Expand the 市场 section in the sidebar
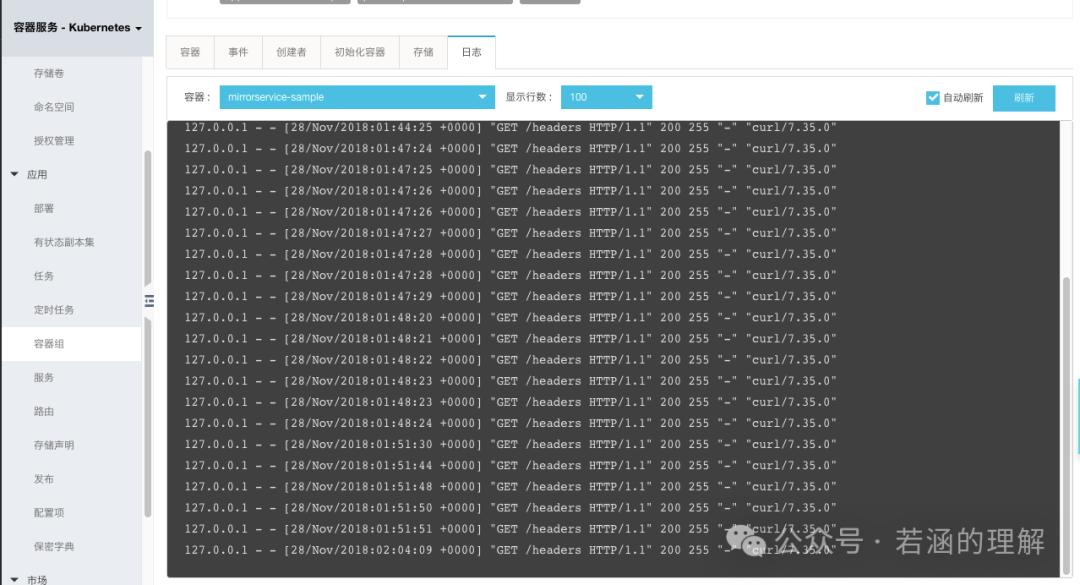This screenshot has height=585, width=1080. pyautogui.click(x=38, y=577)
